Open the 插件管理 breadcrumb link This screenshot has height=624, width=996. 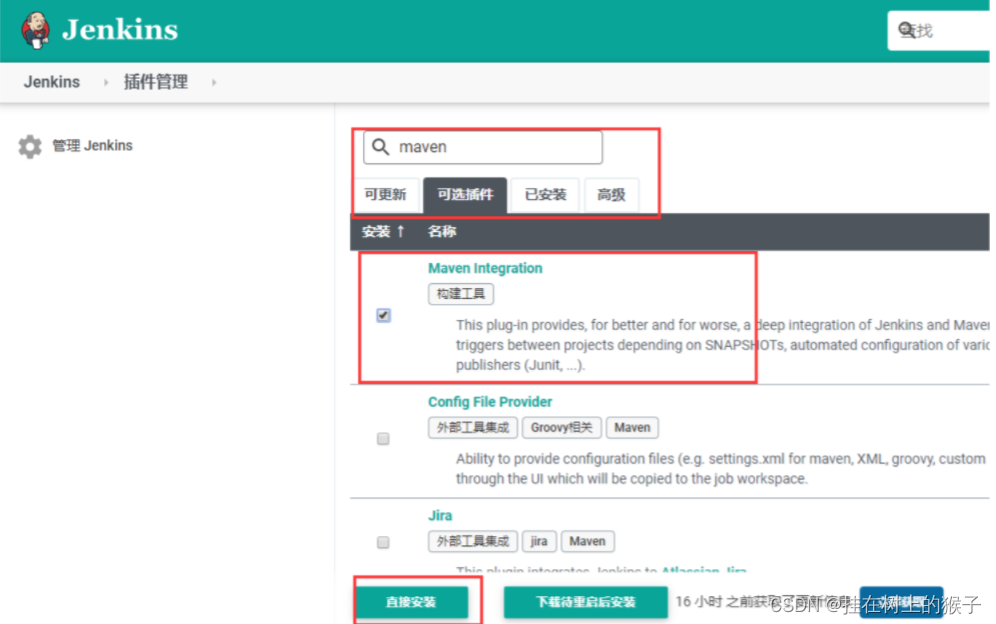pos(156,82)
